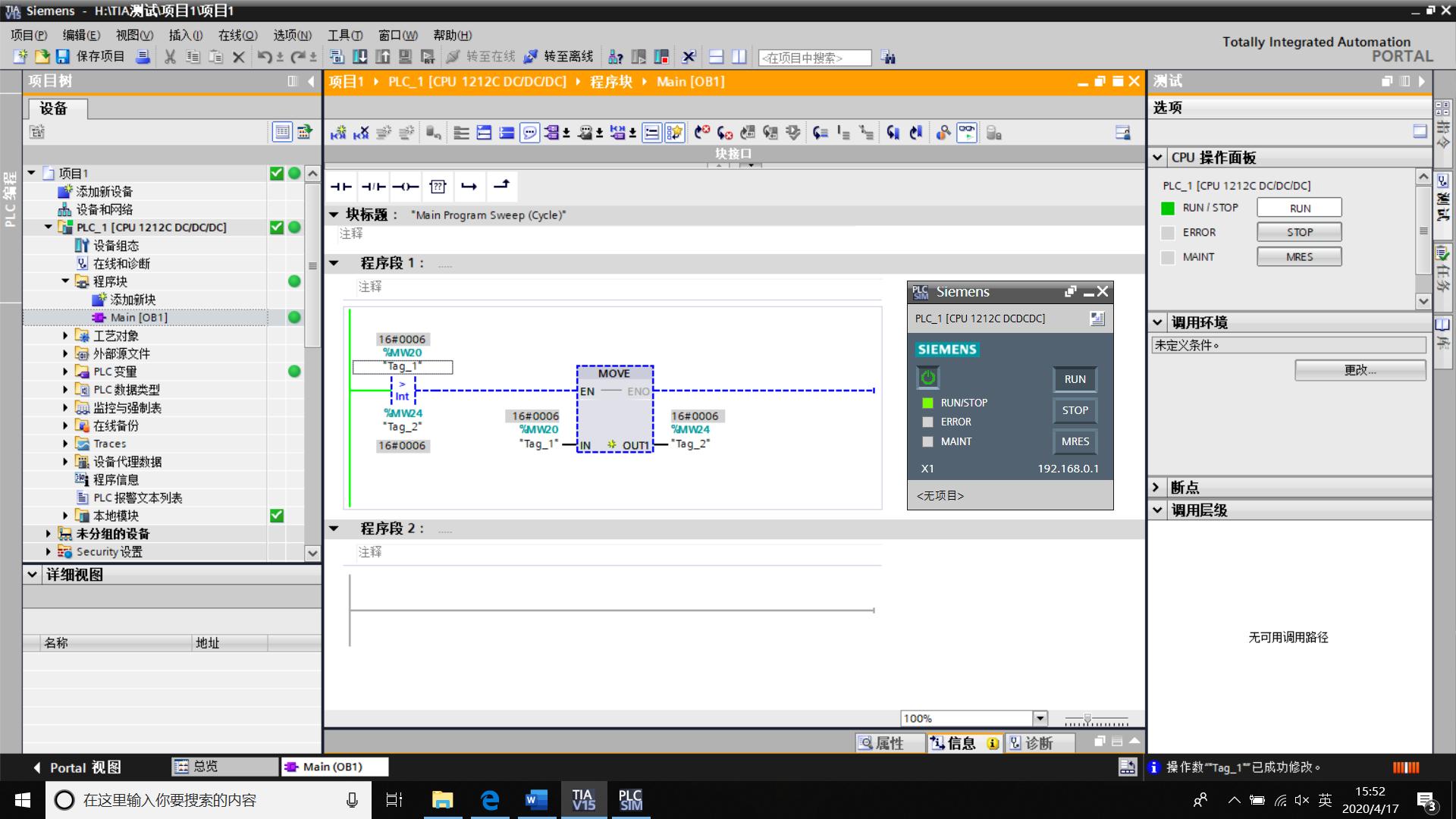This screenshot has height=819, width=1456.
Task: Open the editor zoom level dropdown
Action: [1040, 718]
